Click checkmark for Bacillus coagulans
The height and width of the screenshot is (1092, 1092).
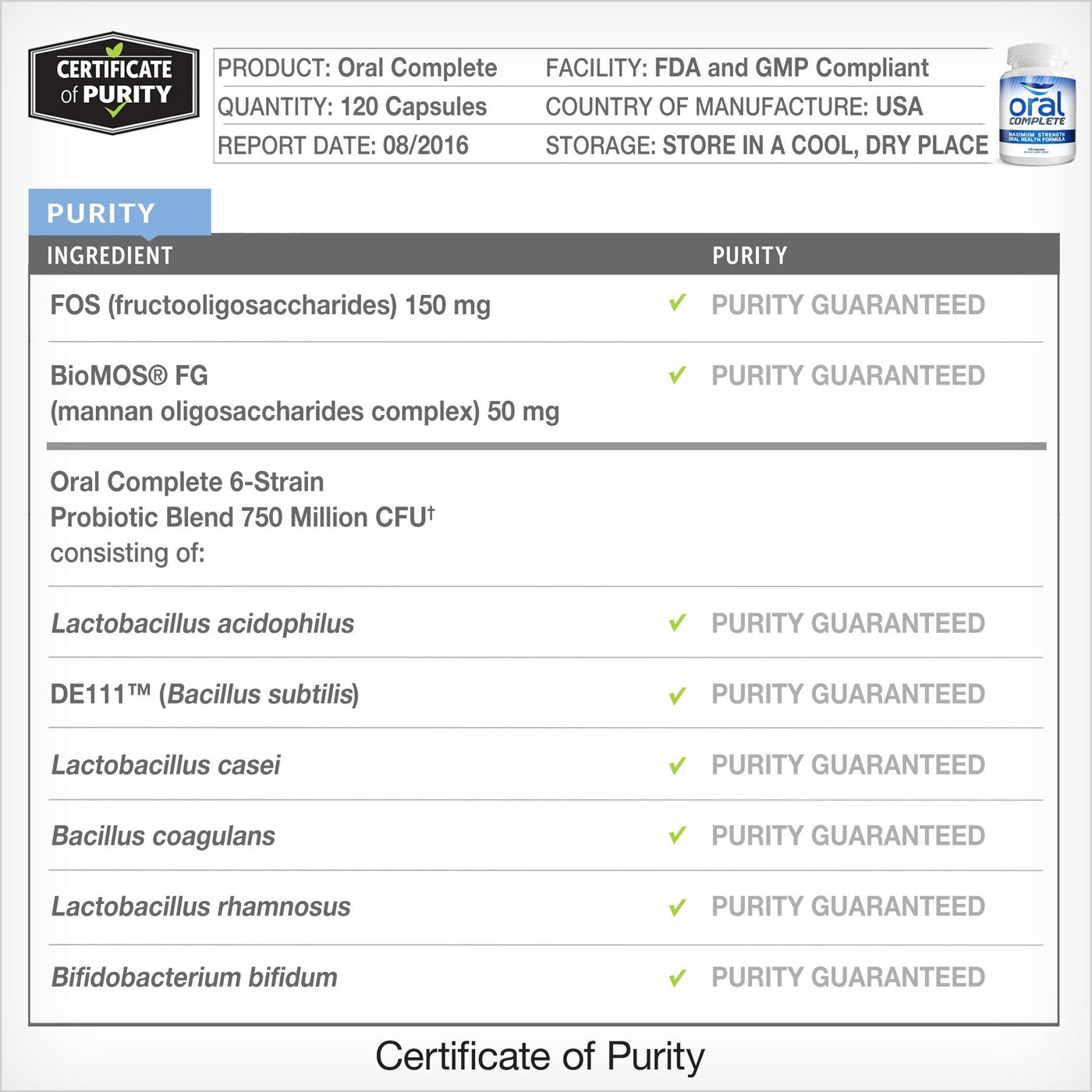[x=677, y=835]
